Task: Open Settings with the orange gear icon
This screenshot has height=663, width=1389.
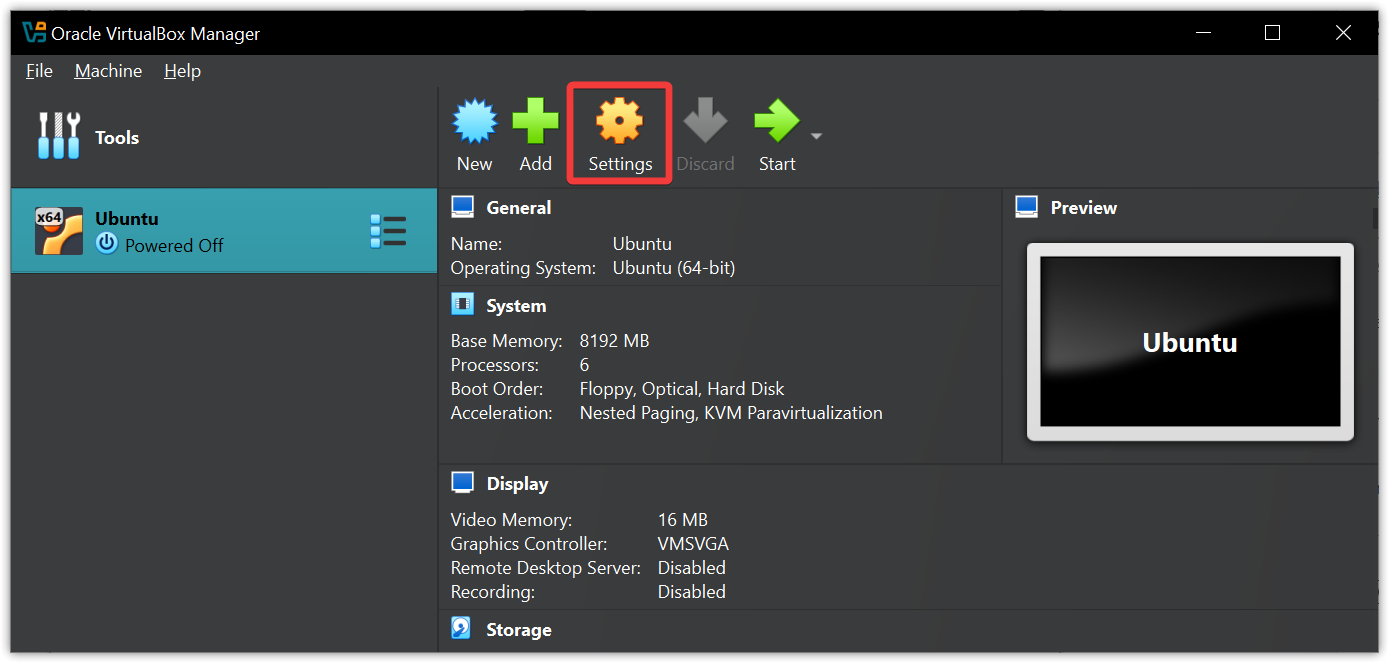Action: click(x=619, y=122)
